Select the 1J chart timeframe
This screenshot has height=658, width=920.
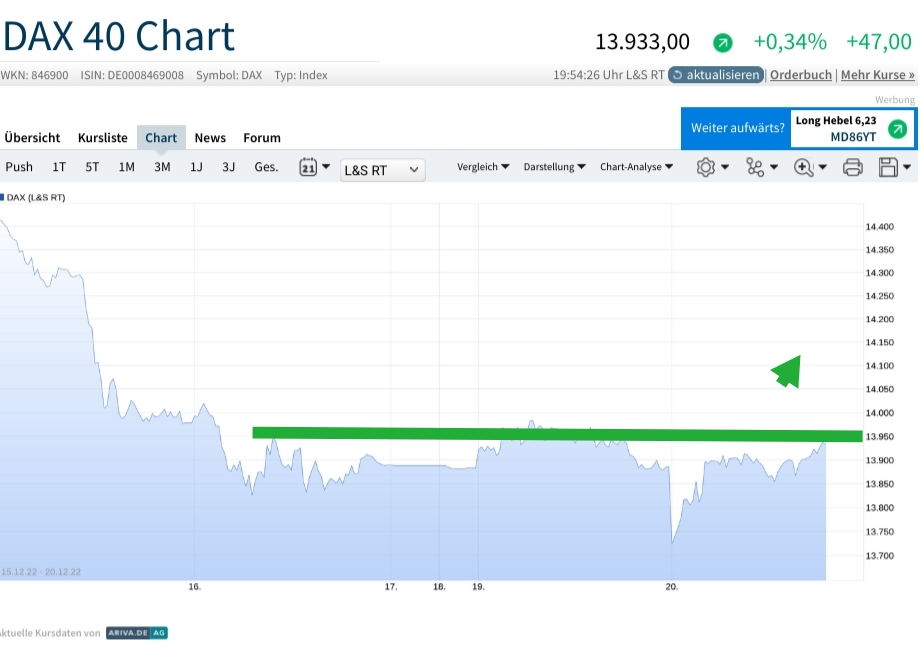point(196,167)
